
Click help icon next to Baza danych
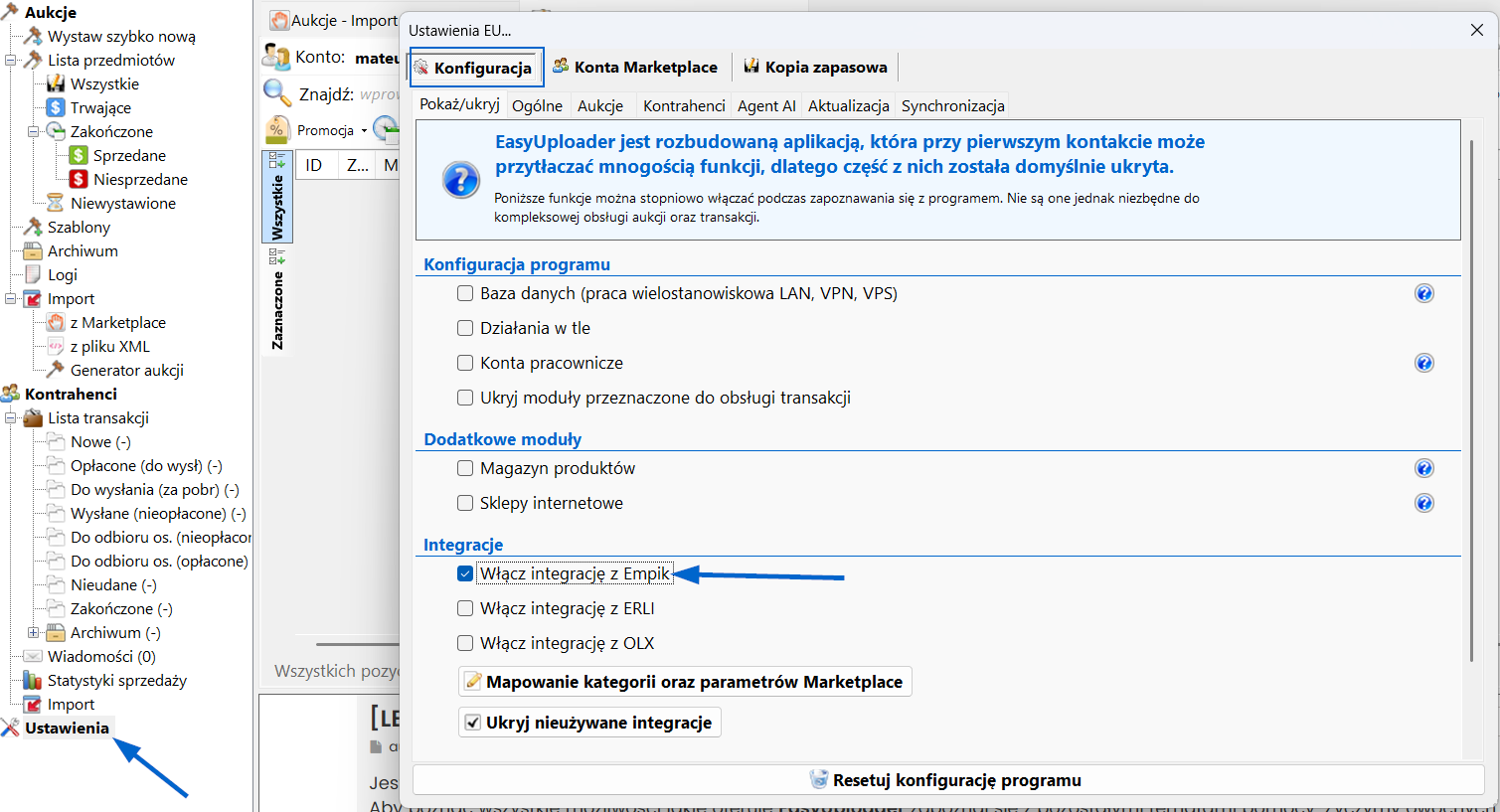1423,293
